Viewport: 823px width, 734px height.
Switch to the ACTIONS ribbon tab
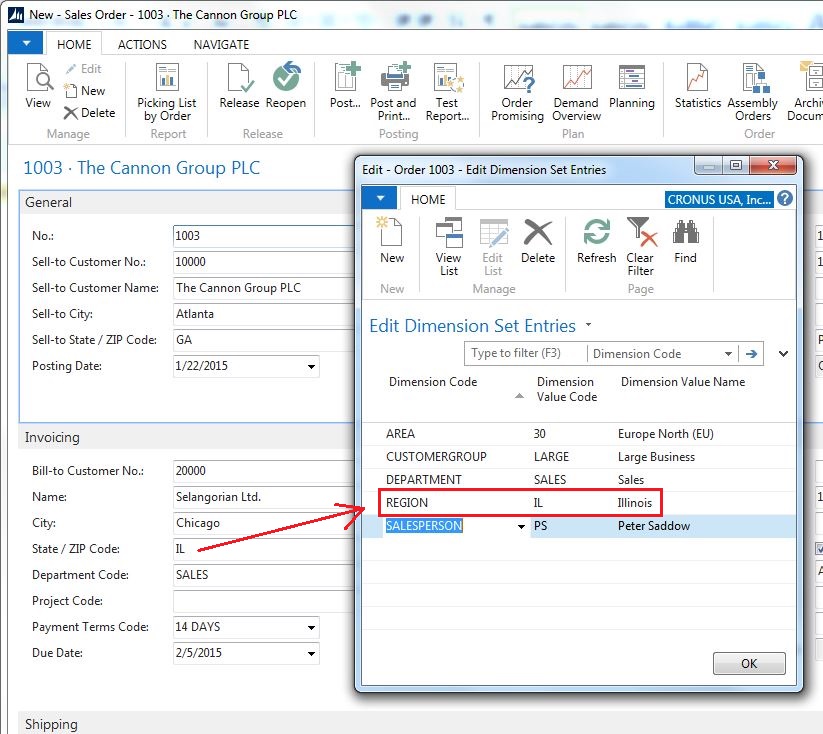click(142, 45)
